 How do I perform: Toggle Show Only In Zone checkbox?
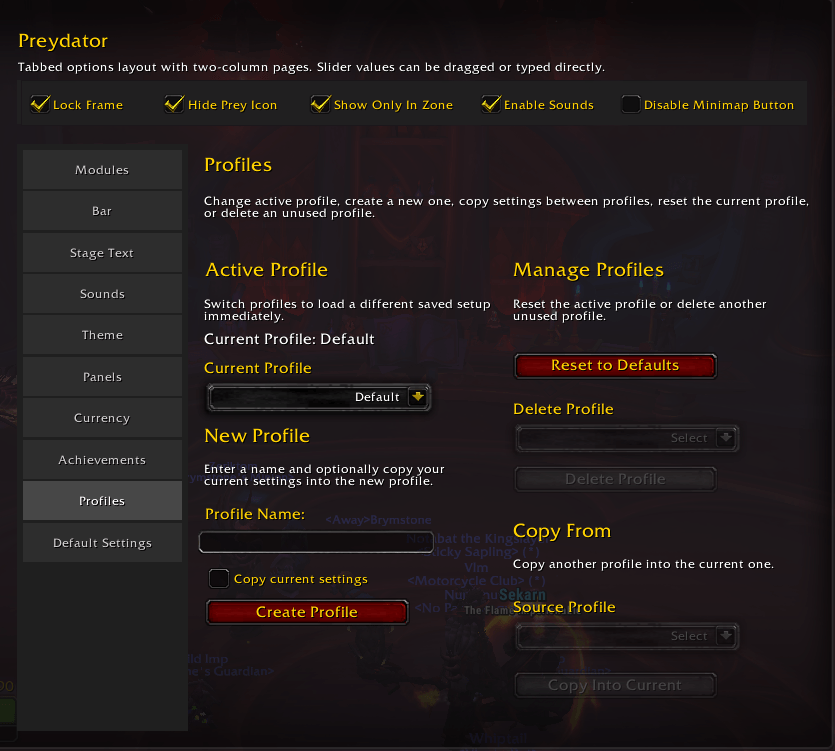point(321,104)
